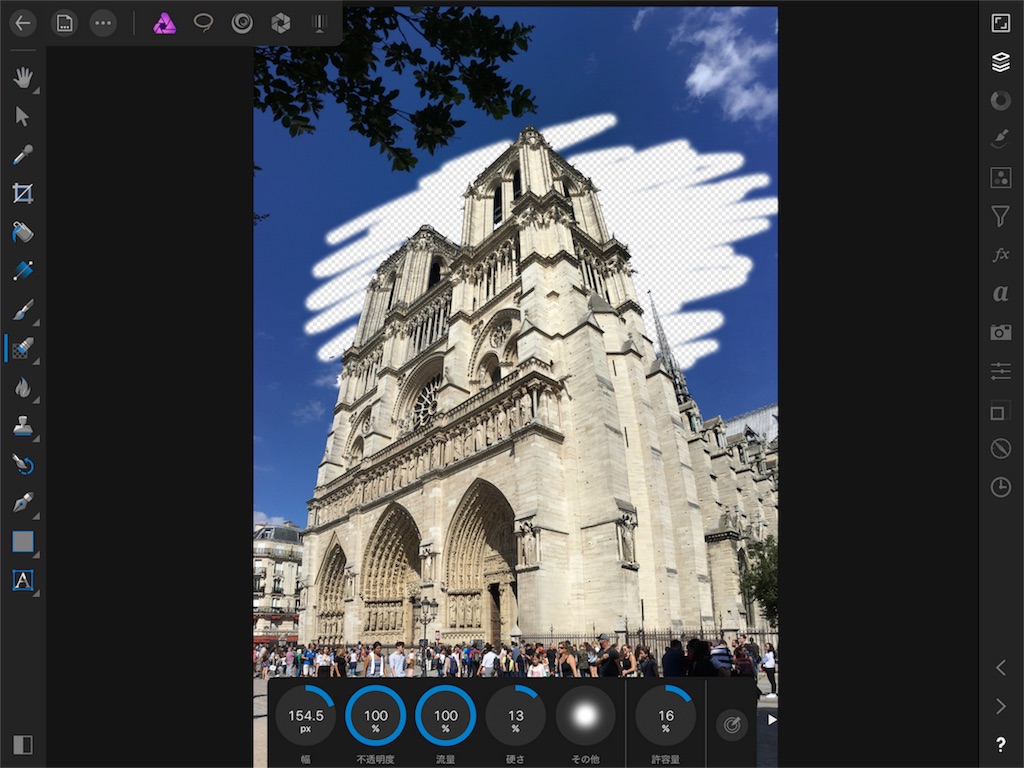Open help with the question mark
This screenshot has width=1024, height=768.
(1000, 744)
